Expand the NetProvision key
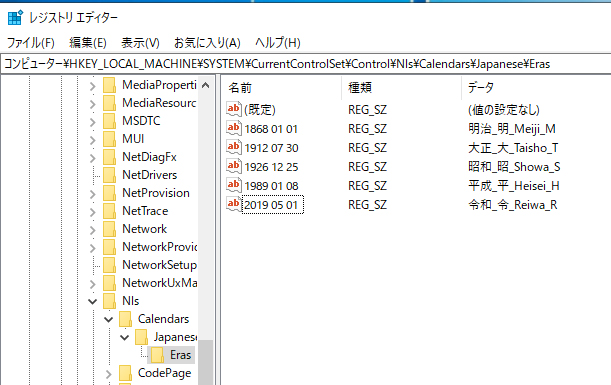The image size is (611, 385). tap(92, 194)
